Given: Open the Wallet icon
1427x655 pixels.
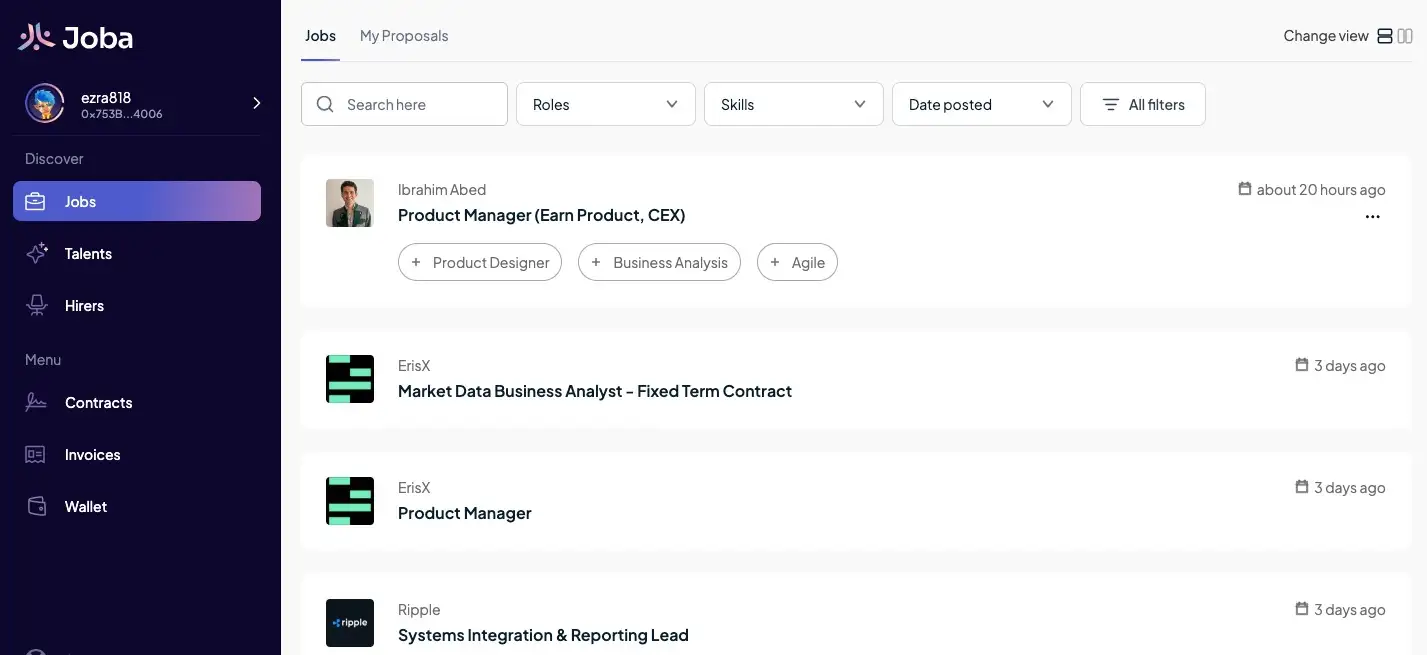Looking at the screenshot, I should (36, 506).
